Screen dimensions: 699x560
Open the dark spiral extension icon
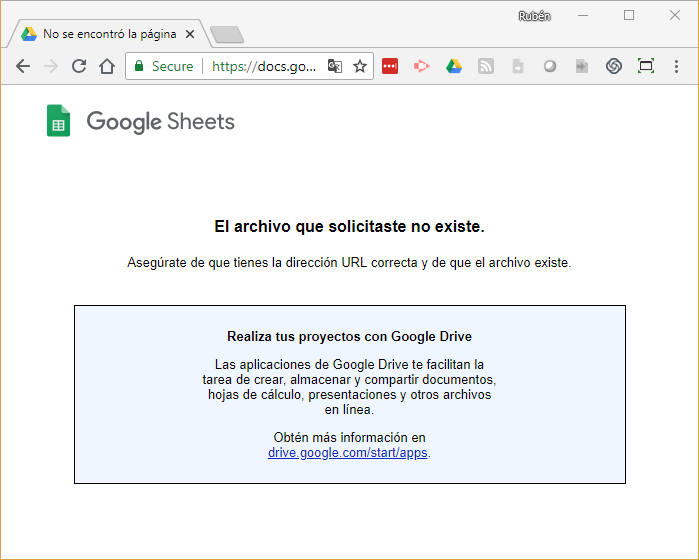(x=614, y=66)
